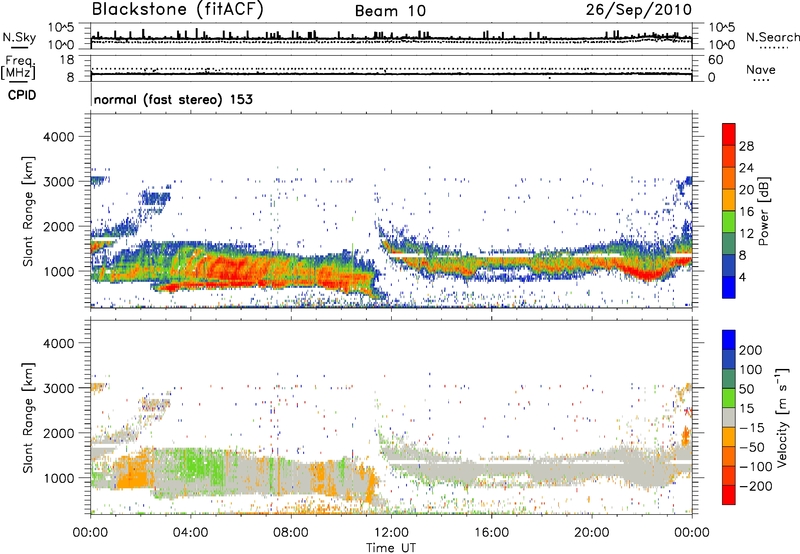The image size is (800, 554).
Task: Click the "16:00" time tick label
Action: [491, 533]
